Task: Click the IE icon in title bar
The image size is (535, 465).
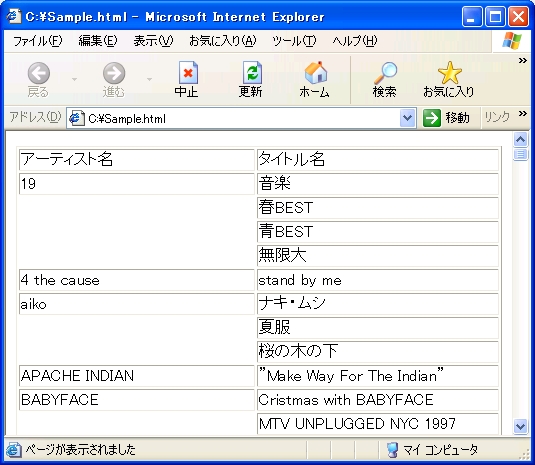Action: coord(14,16)
